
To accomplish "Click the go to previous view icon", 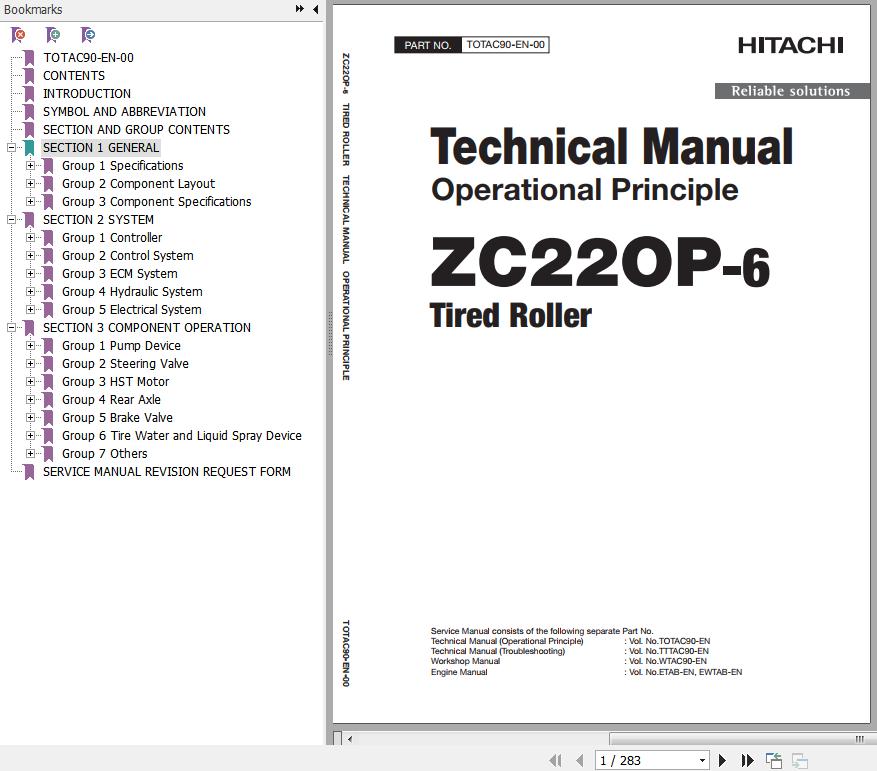I will pos(774,760).
